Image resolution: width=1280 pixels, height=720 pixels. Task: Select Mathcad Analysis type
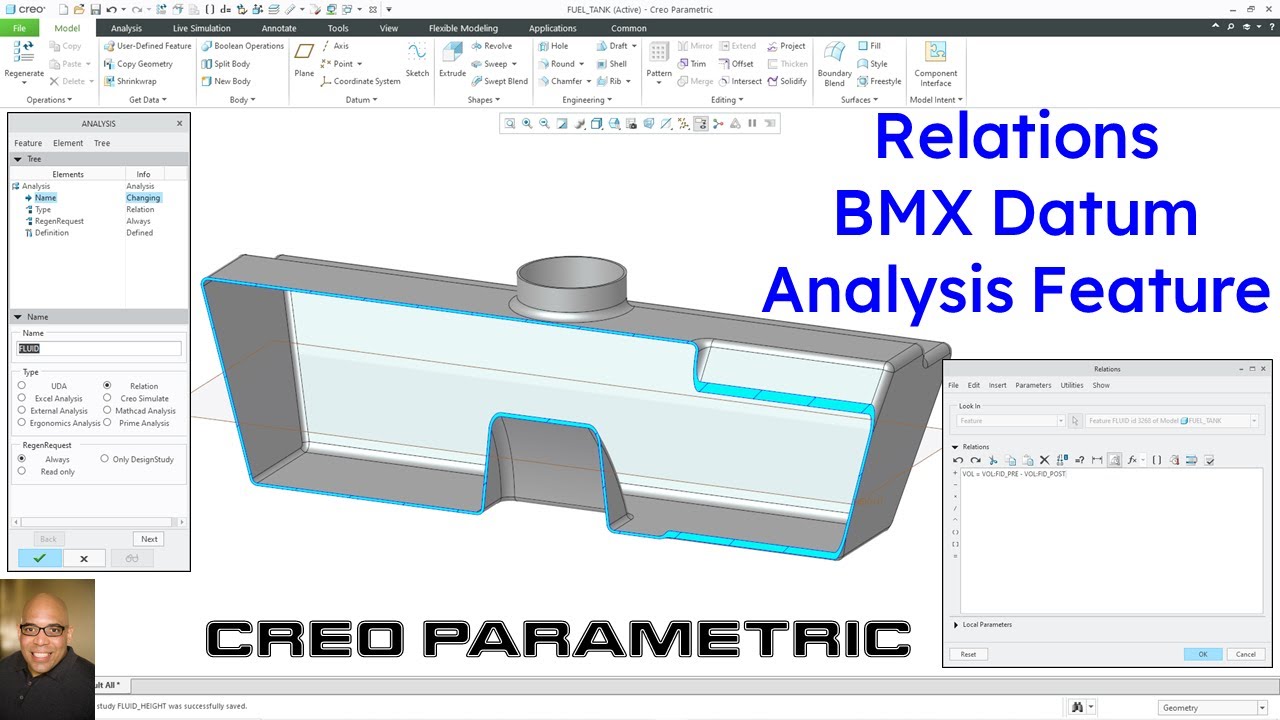click(x=107, y=410)
